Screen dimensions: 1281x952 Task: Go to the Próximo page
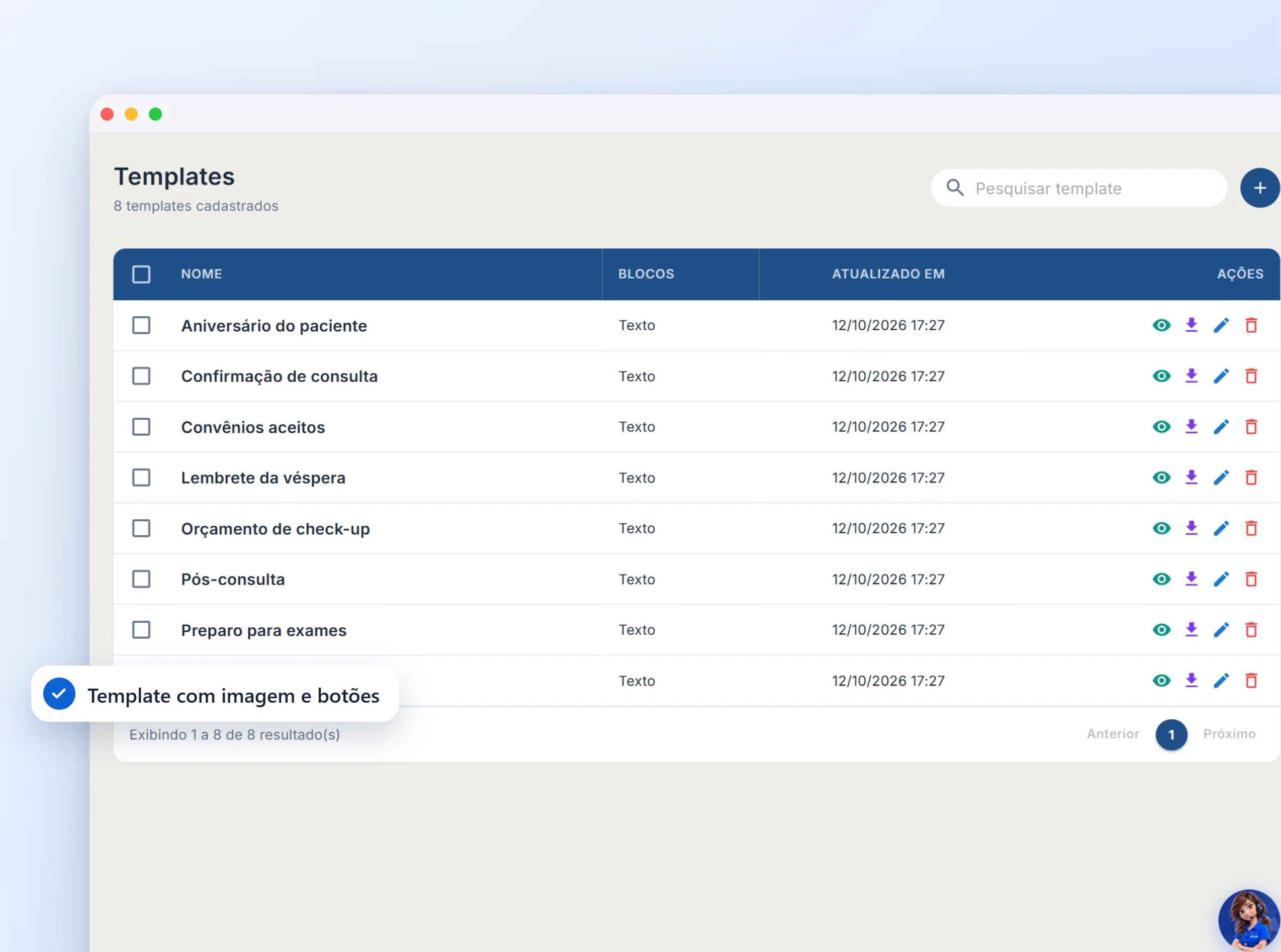pos(1229,733)
